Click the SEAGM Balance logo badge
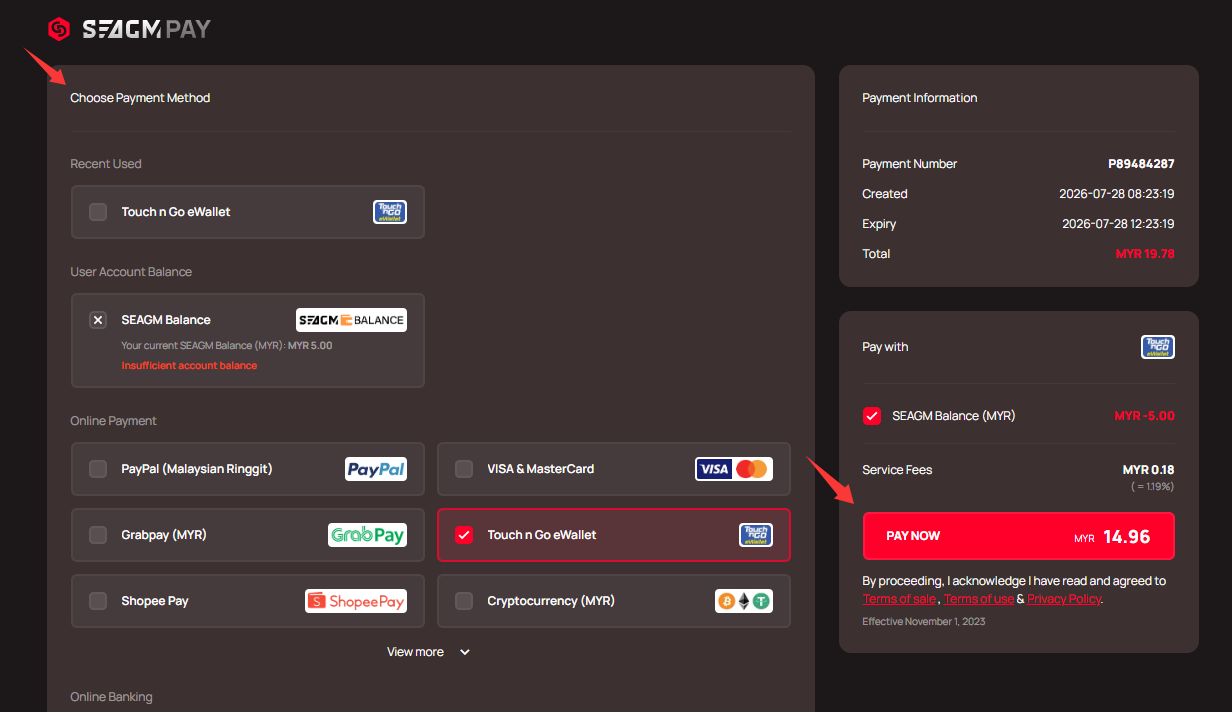The width and height of the screenshot is (1232, 712). pyautogui.click(x=351, y=320)
